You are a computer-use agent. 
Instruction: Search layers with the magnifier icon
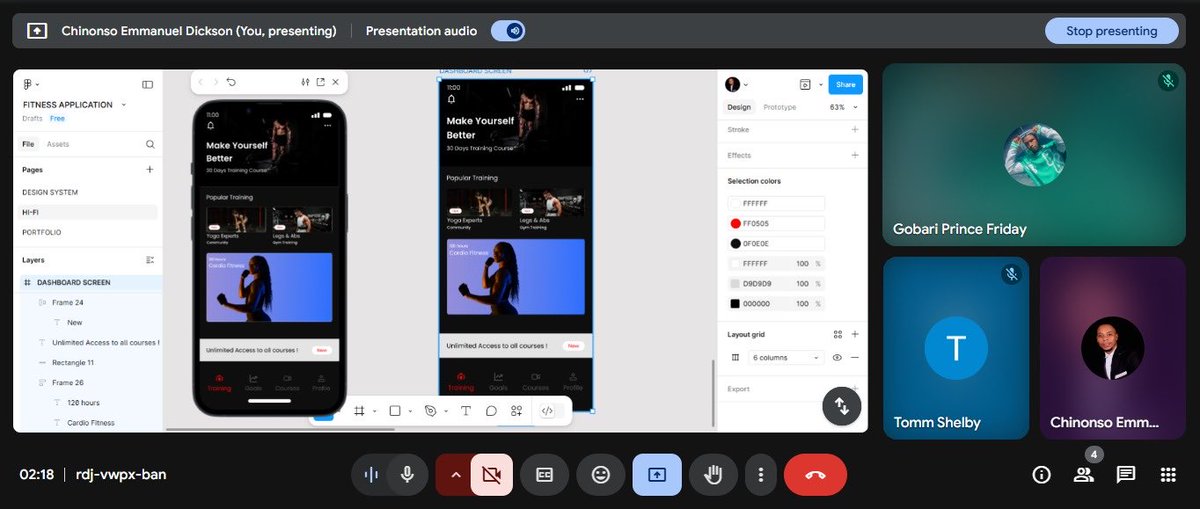150,144
